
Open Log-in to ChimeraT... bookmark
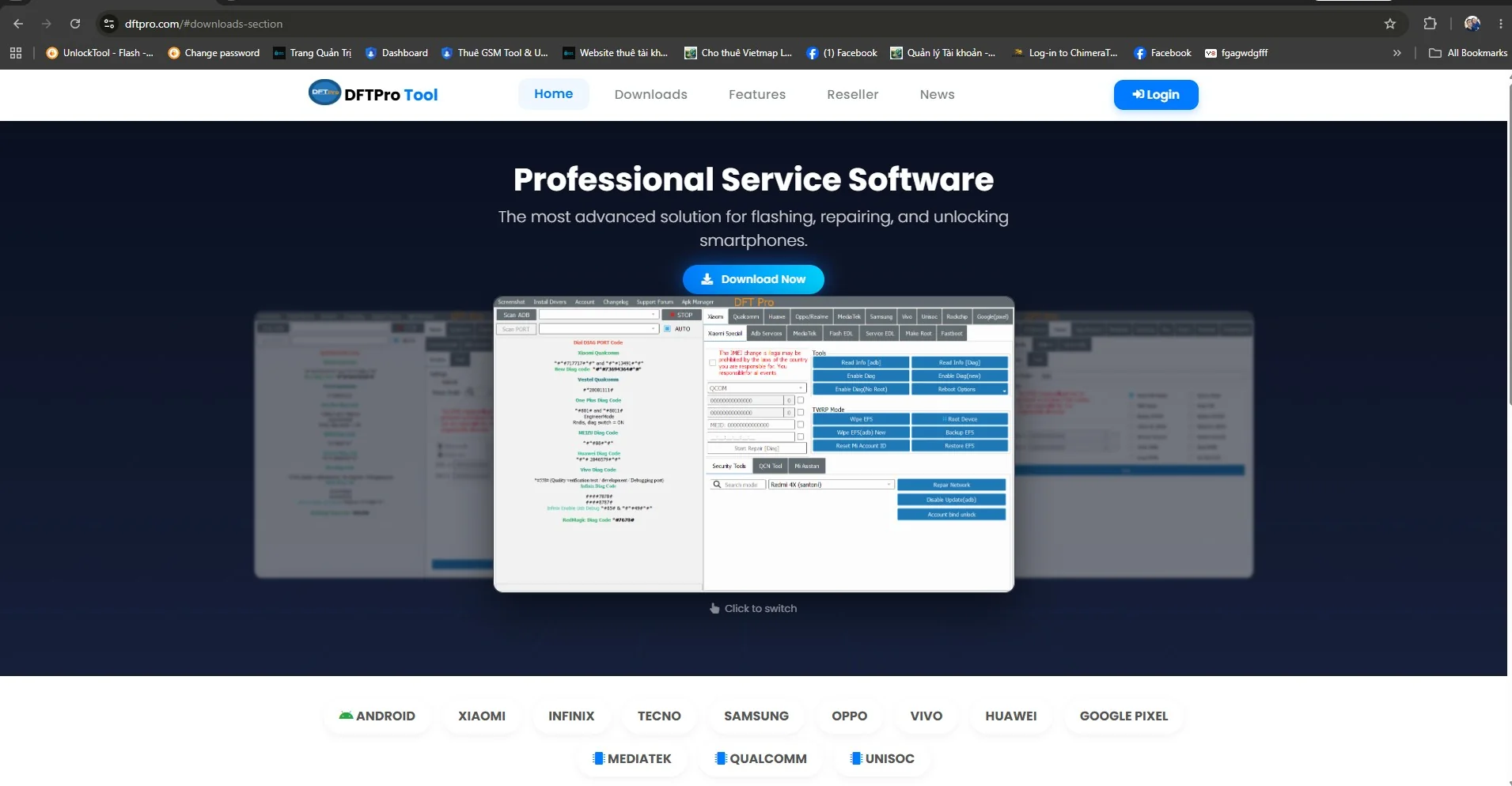1065,53
